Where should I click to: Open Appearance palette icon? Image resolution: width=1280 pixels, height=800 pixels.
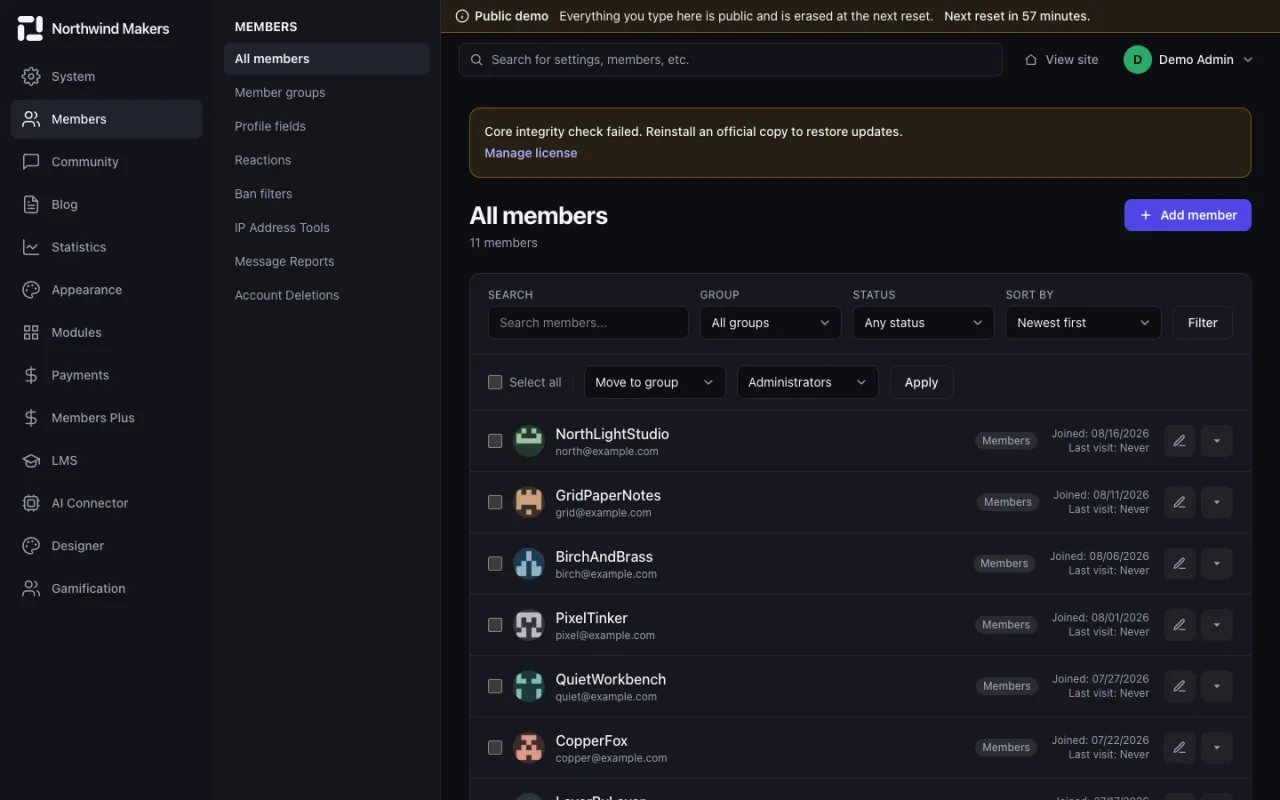31,290
